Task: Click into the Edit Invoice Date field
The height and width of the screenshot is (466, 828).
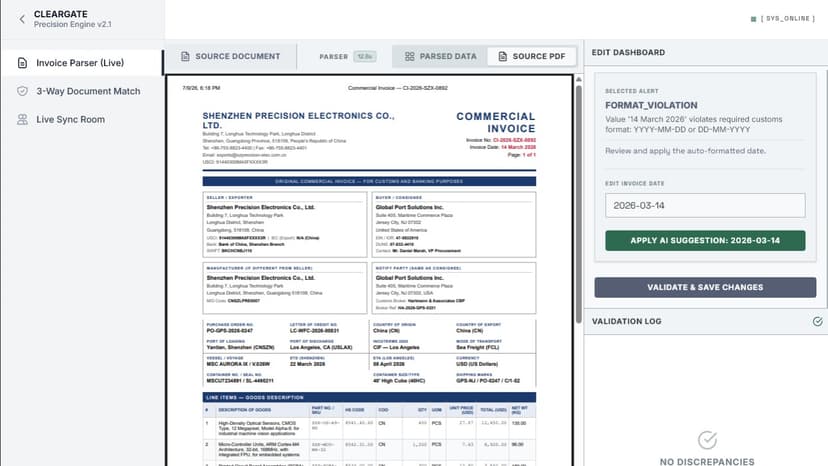Action: click(x=705, y=206)
